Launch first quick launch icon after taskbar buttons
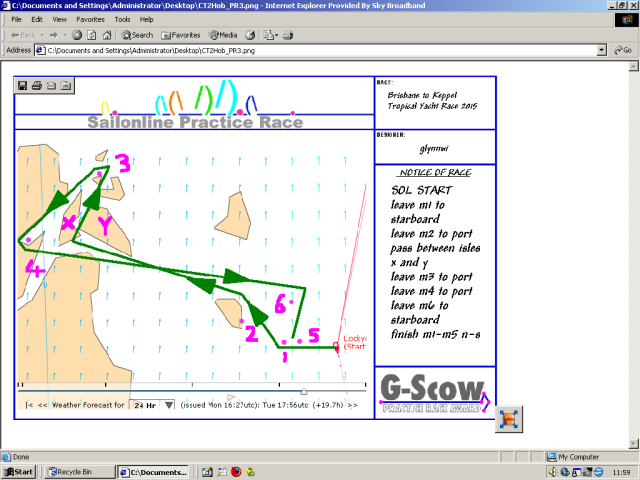The image size is (640, 480). coord(207,472)
